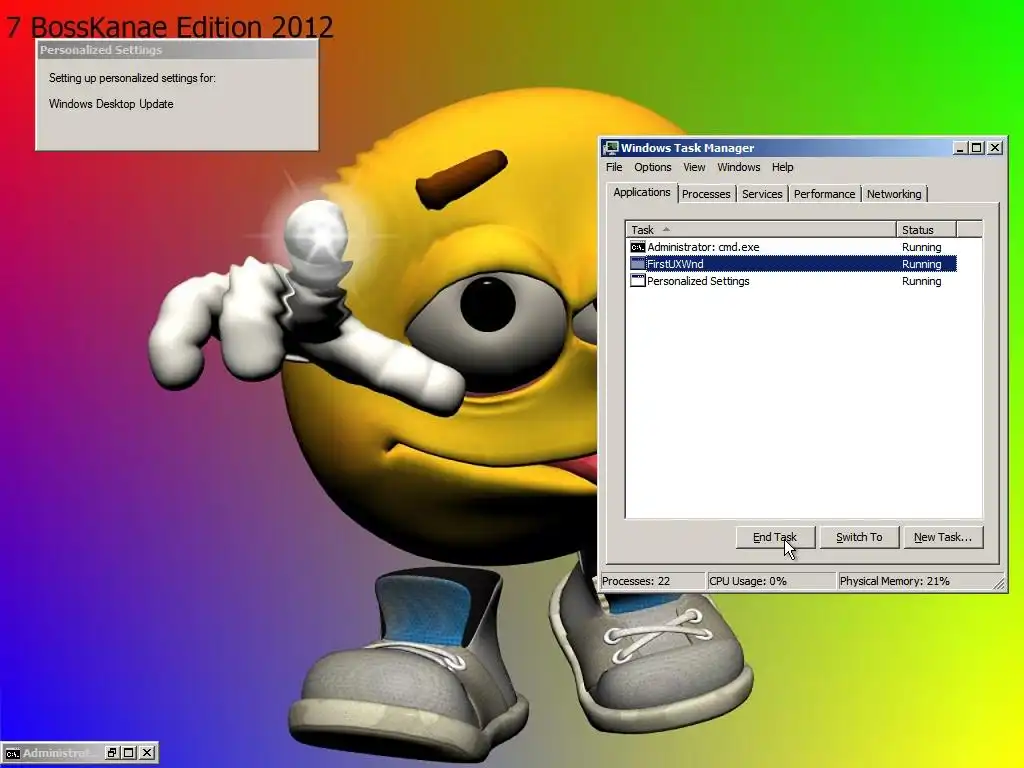
Task: Click the cmd.exe task icon
Action: click(x=637, y=247)
